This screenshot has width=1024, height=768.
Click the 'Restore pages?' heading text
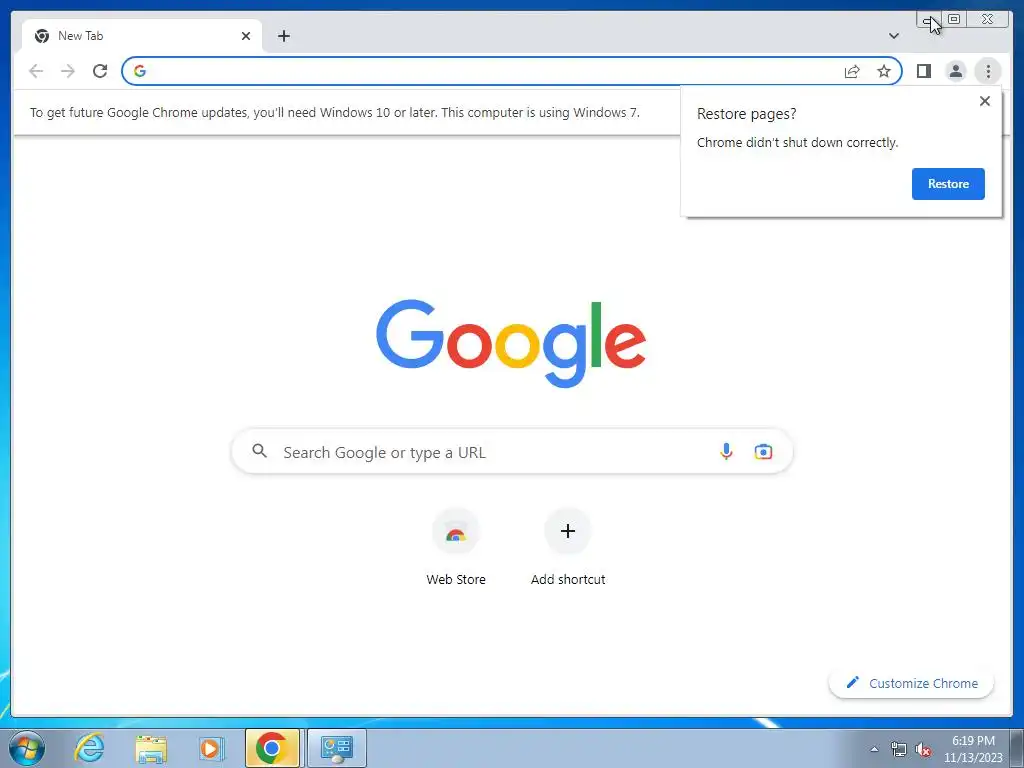[x=746, y=114]
